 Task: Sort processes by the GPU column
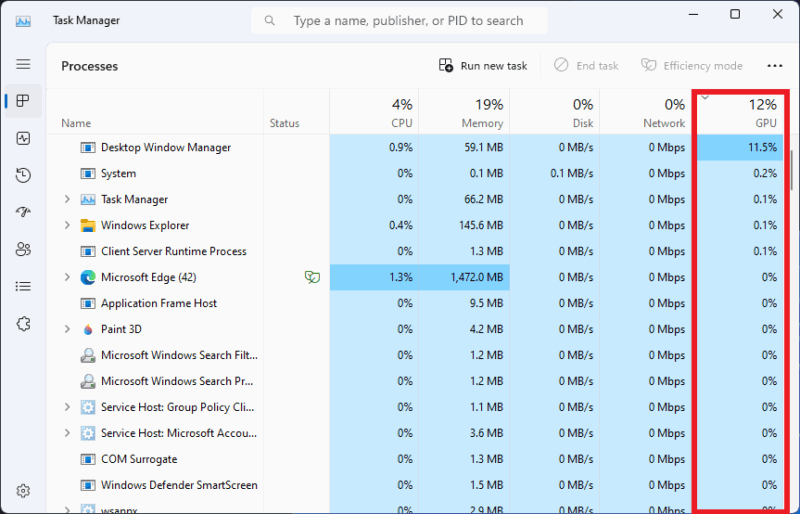coord(740,112)
